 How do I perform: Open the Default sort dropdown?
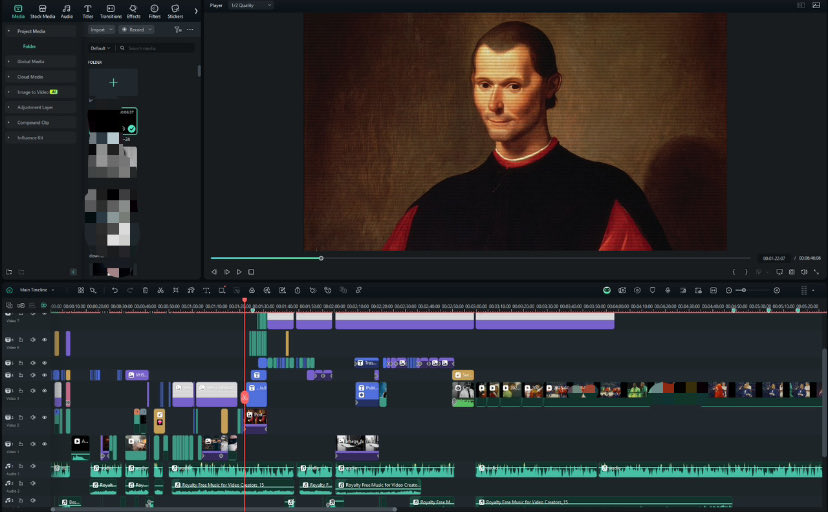tap(100, 48)
